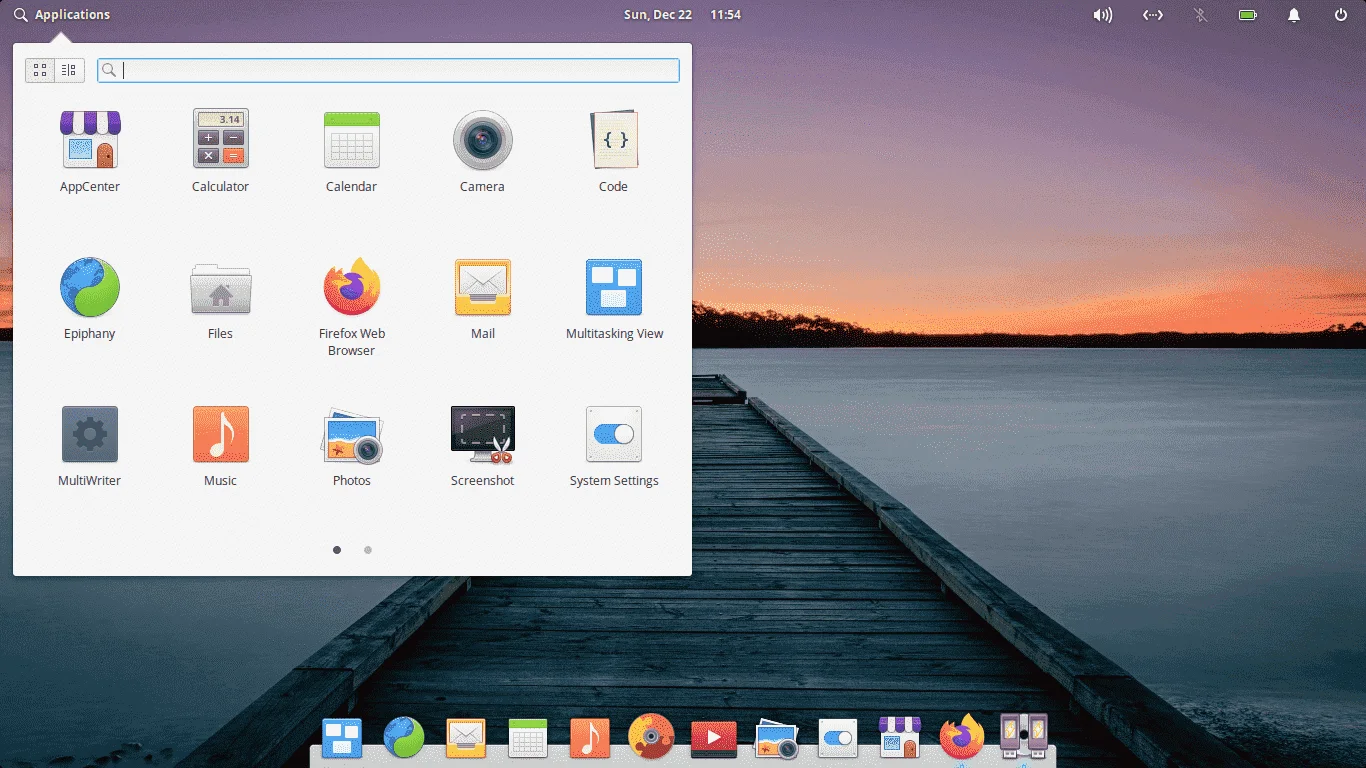Open Photos from the dock
The width and height of the screenshot is (1366, 768).
(x=775, y=738)
